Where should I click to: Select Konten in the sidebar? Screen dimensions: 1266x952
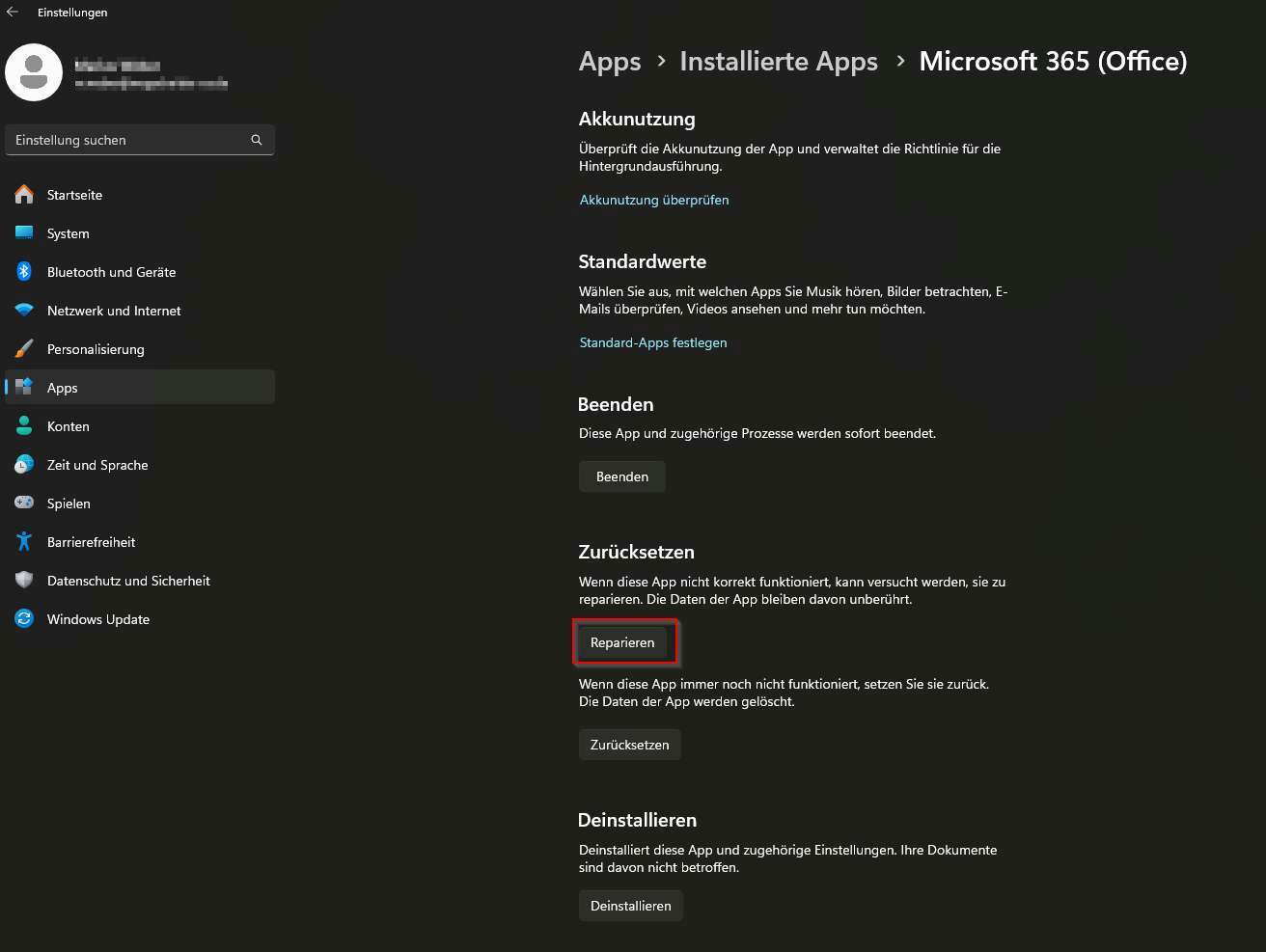point(140,426)
